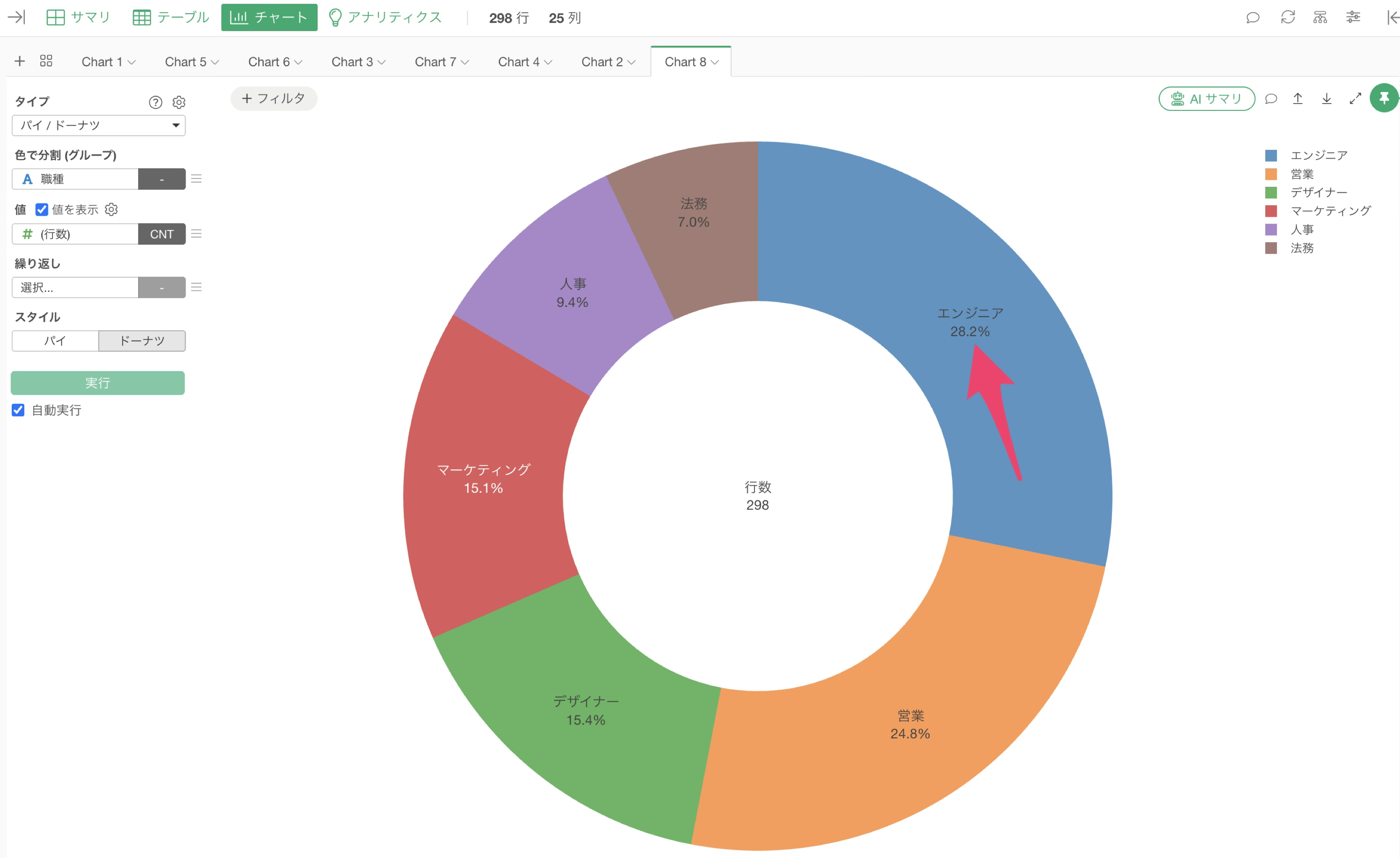Screen dimensions: 1400x858
Task: Open chart type settings gear
Action: [x=179, y=102]
